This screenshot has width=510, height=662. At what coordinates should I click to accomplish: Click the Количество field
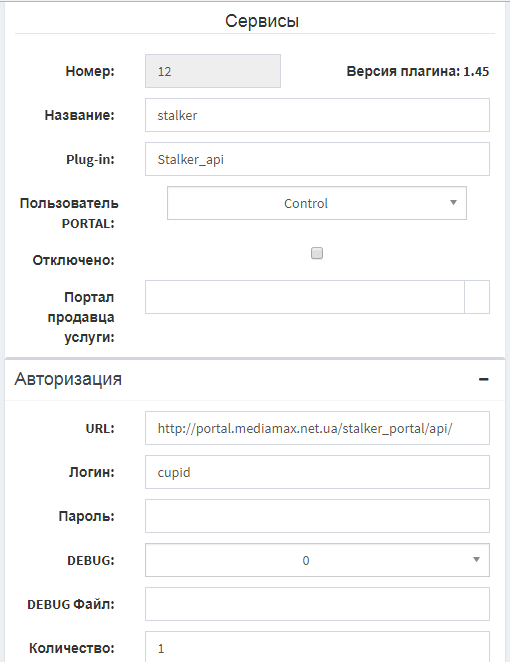[x=317, y=647]
